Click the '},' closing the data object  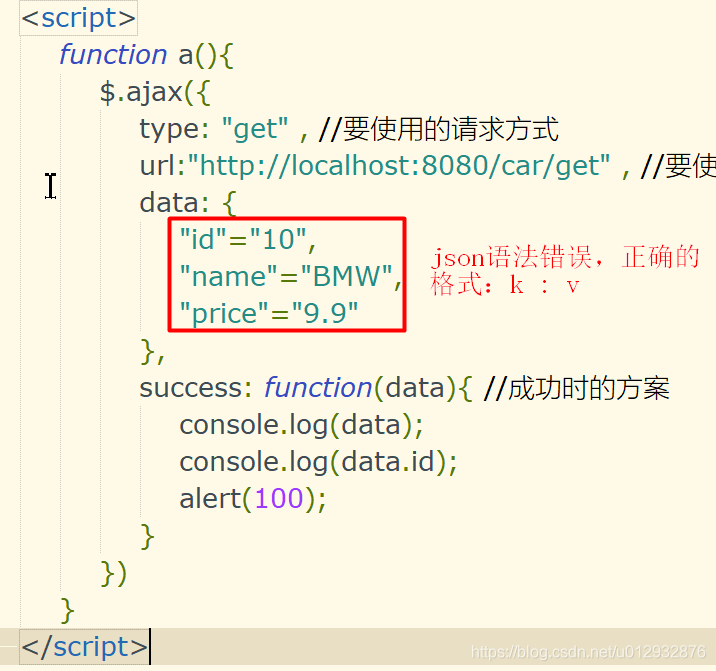(x=152, y=352)
